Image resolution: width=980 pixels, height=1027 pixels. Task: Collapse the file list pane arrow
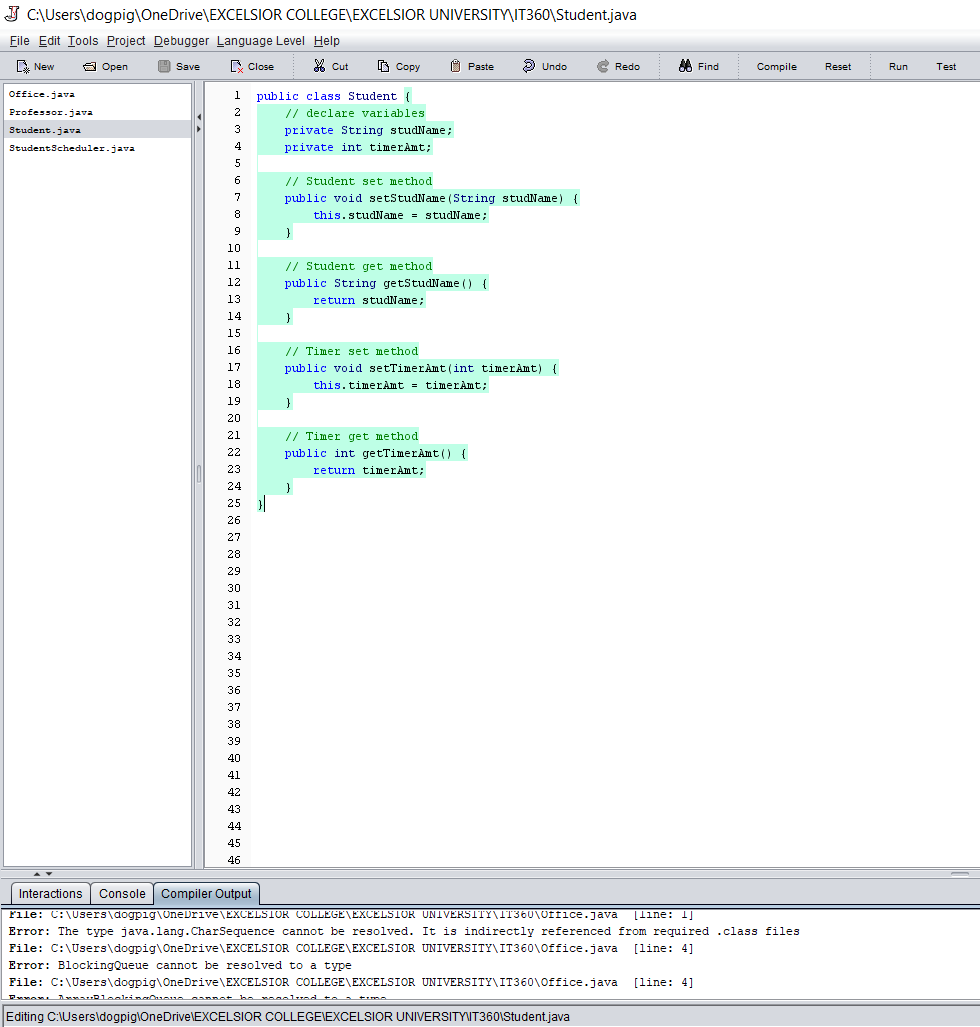coord(199,117)
